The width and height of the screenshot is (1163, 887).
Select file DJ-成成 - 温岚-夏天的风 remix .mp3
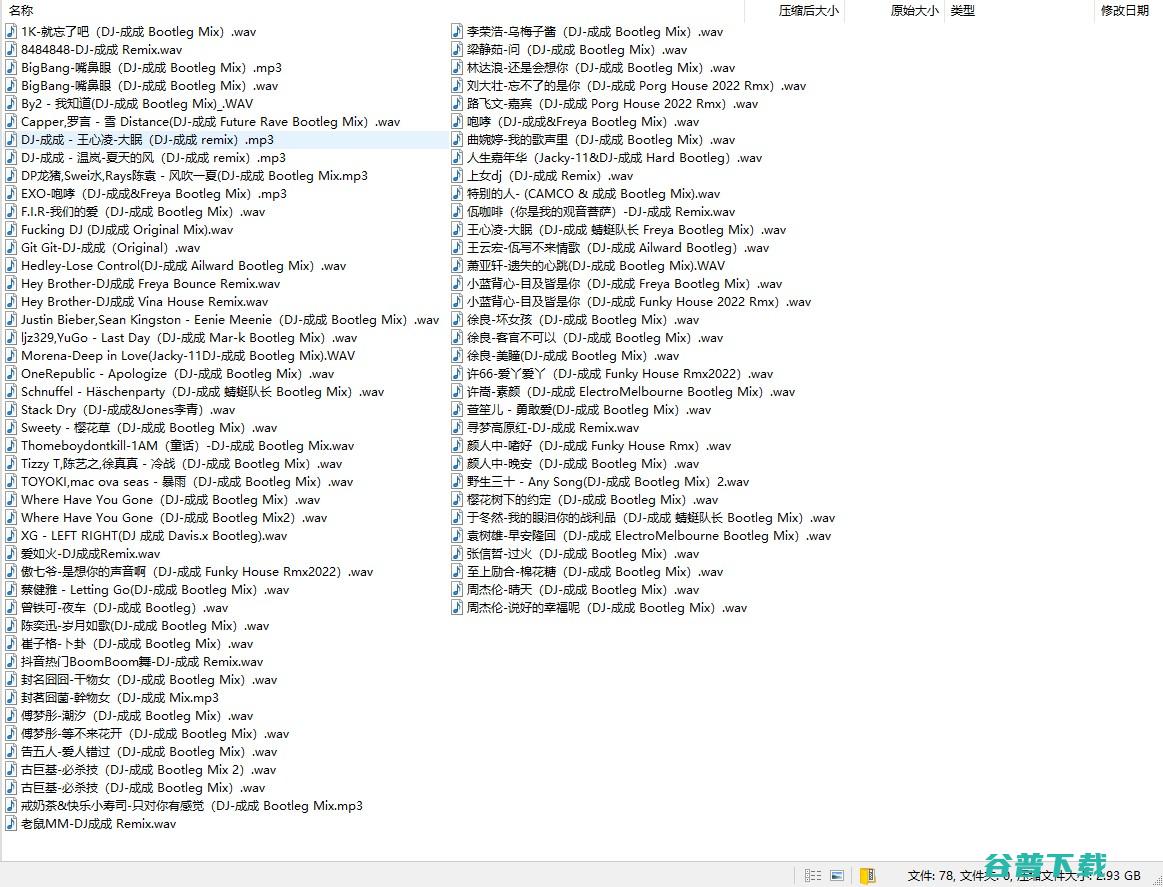(x=154, y=158)
